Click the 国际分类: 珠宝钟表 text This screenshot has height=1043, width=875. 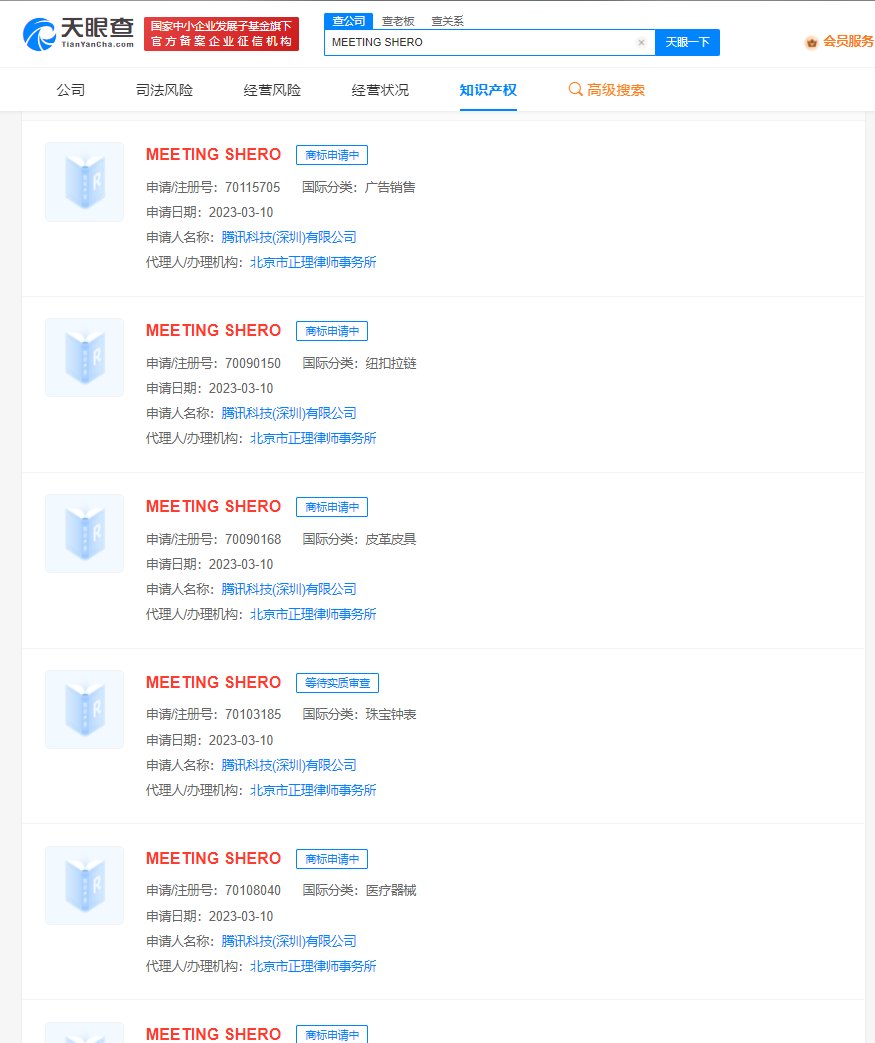(359, 714)
